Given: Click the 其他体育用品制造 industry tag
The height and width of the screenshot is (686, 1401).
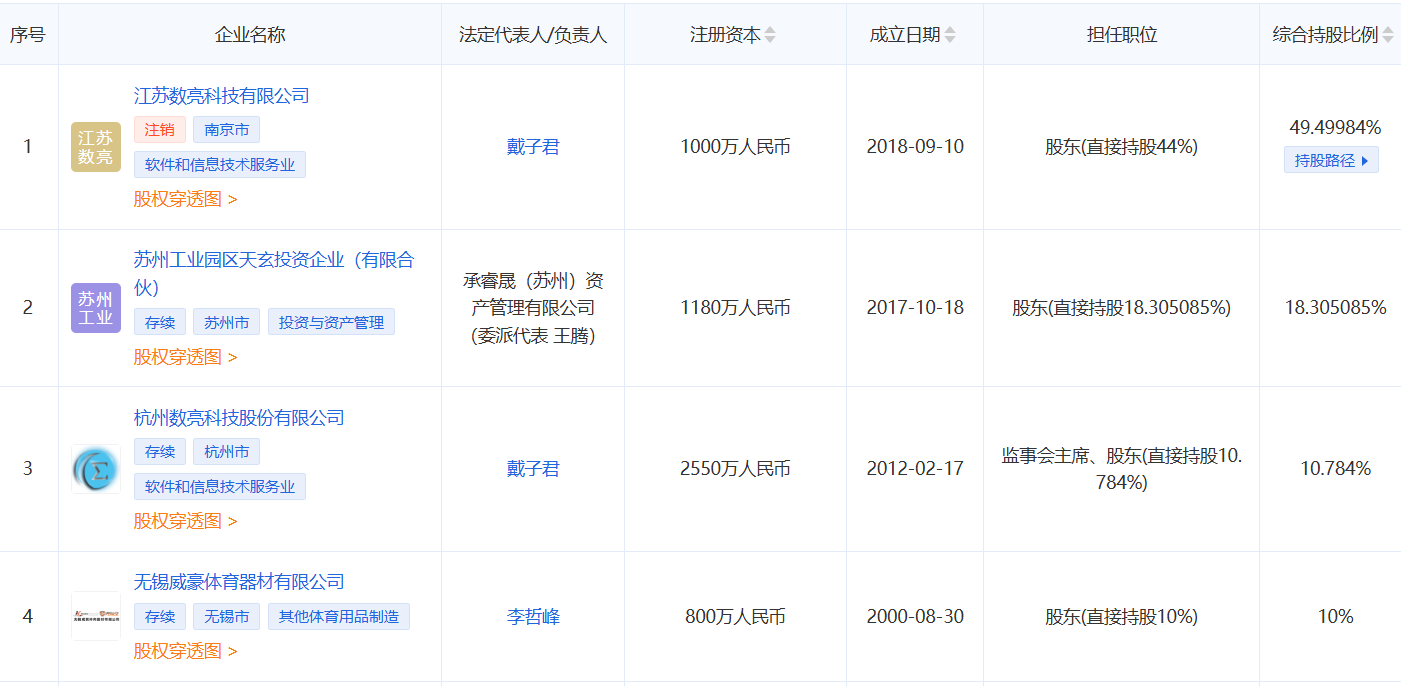Looking at the screenshot, I should 339,617.
